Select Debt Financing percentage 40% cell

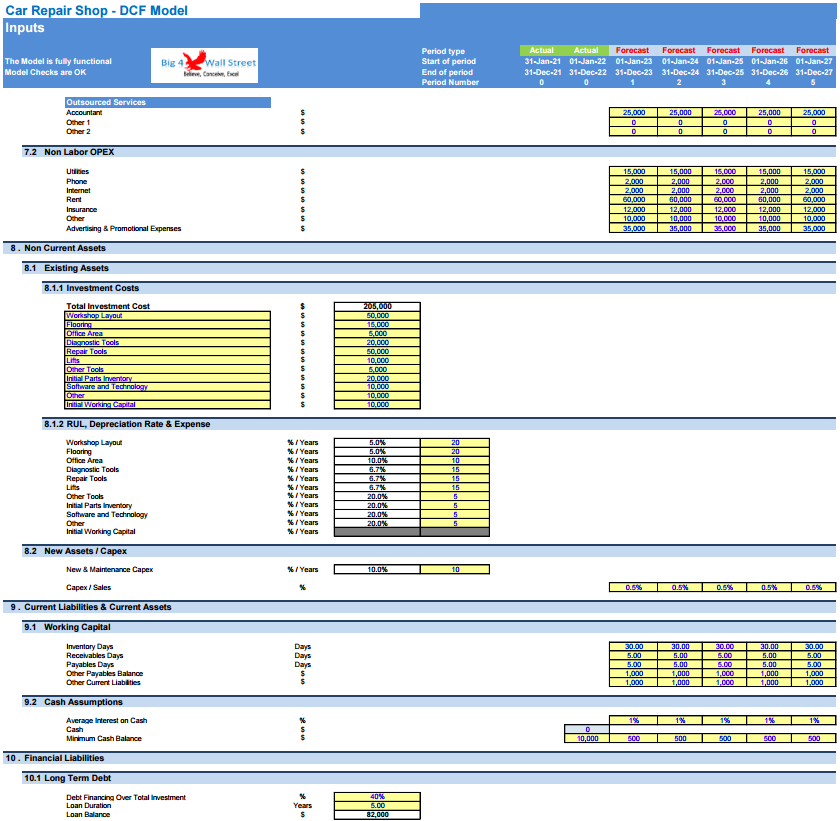coord(377,797)
